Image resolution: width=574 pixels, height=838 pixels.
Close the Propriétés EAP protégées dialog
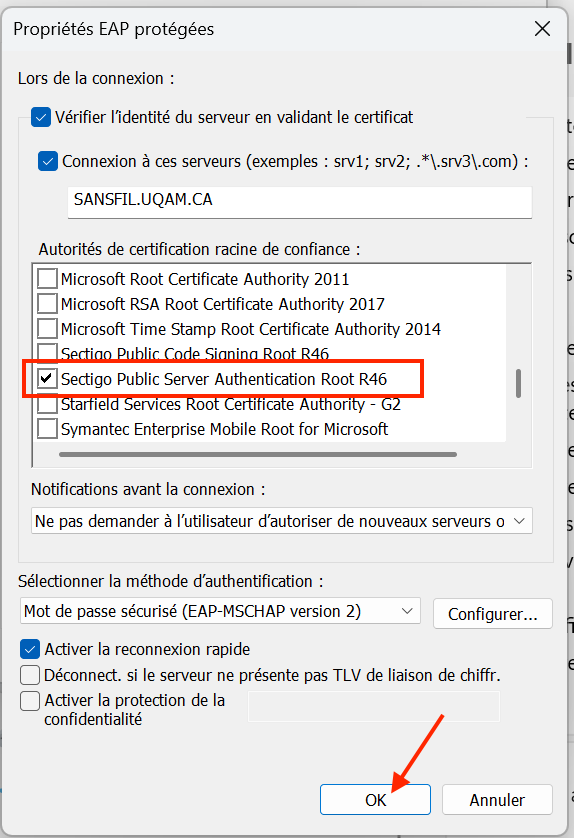[542, 29]
